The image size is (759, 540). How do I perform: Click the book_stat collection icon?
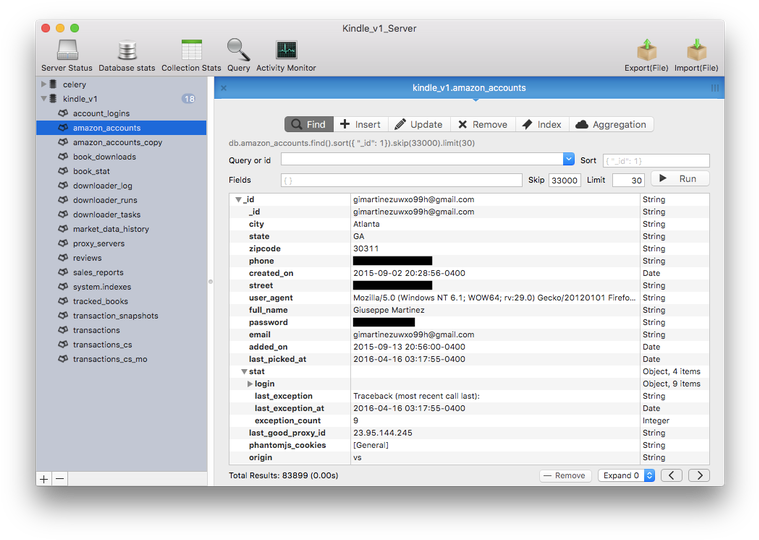[x=63, y=171]
